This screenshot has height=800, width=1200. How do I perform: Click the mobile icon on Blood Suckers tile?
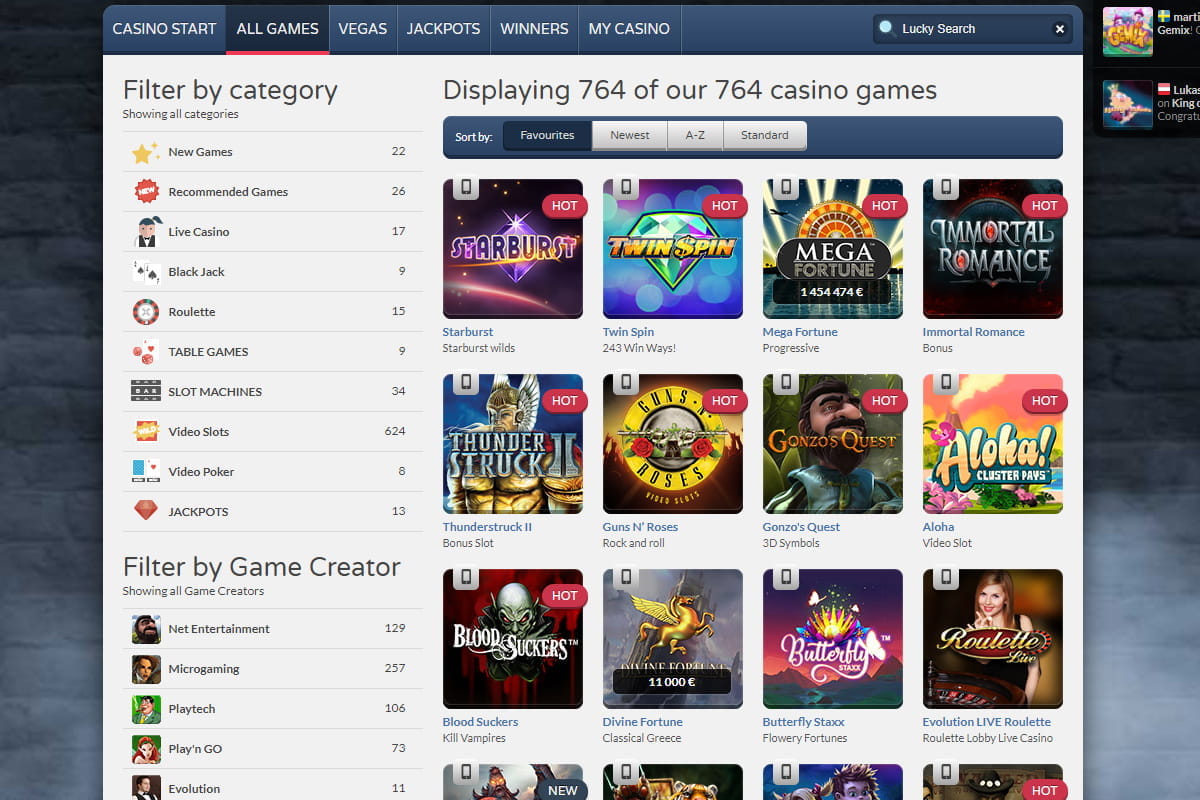point(466,578)
